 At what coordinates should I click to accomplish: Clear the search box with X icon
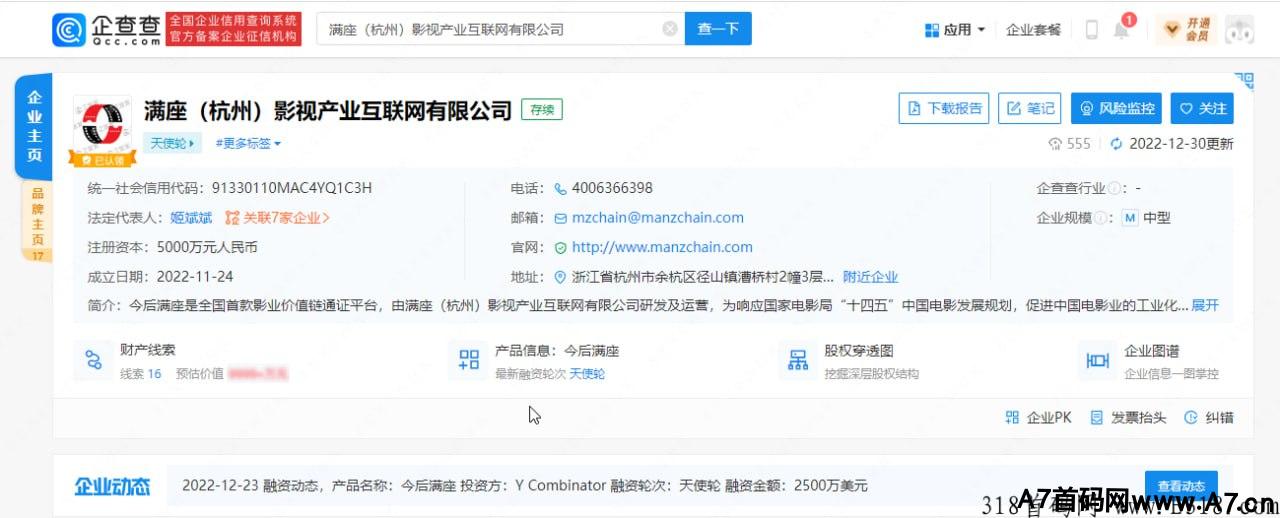(x=670, y=29)
